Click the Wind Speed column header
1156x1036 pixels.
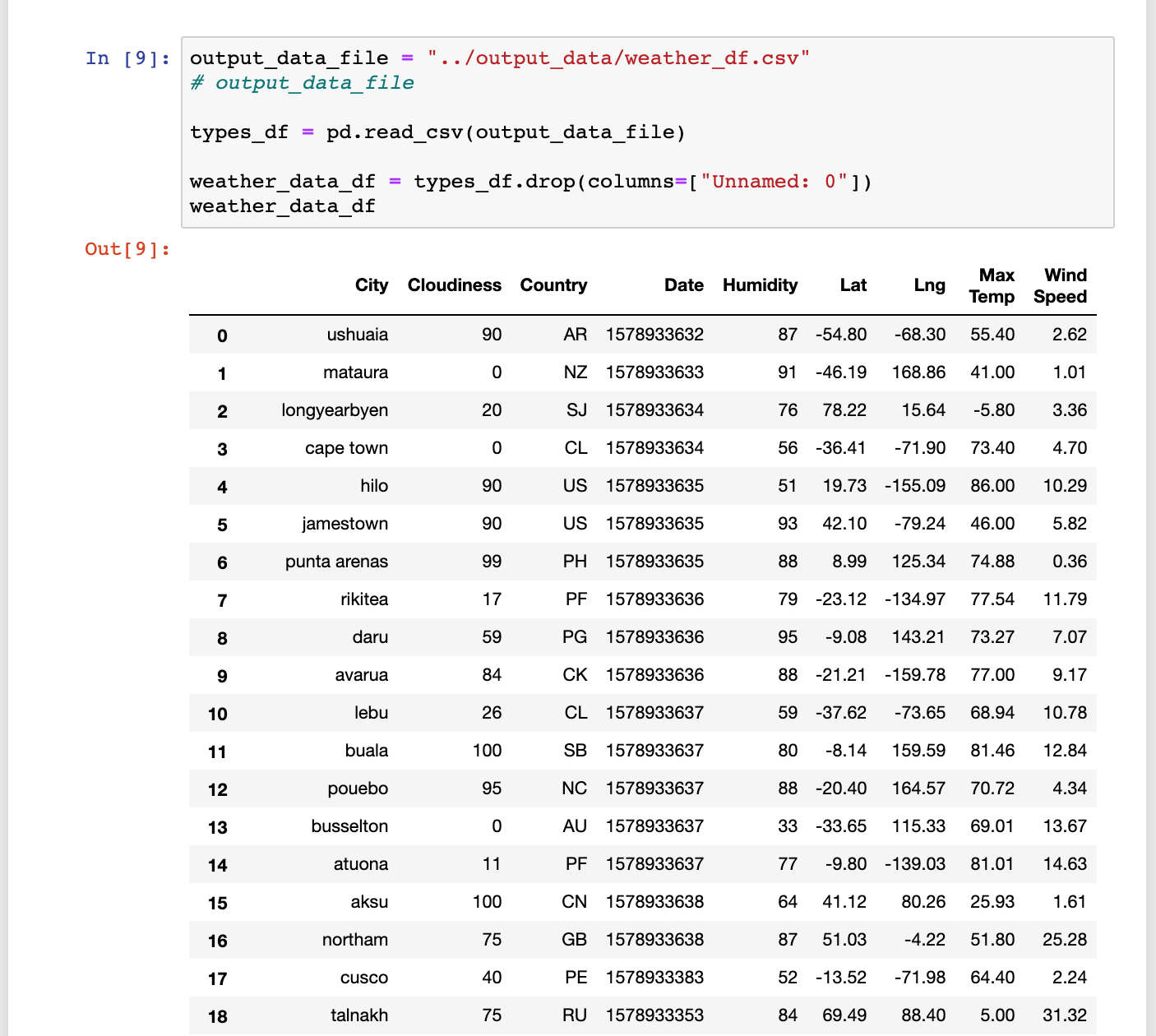1061,285
